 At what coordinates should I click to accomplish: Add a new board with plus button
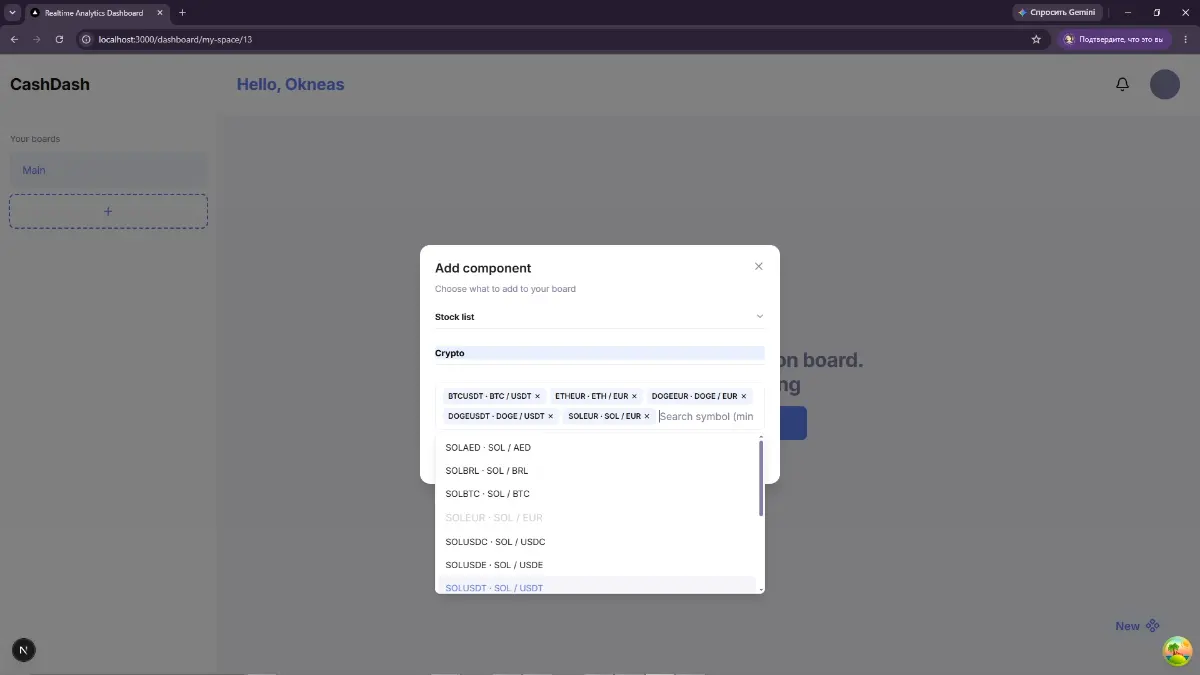coord(108,211)
